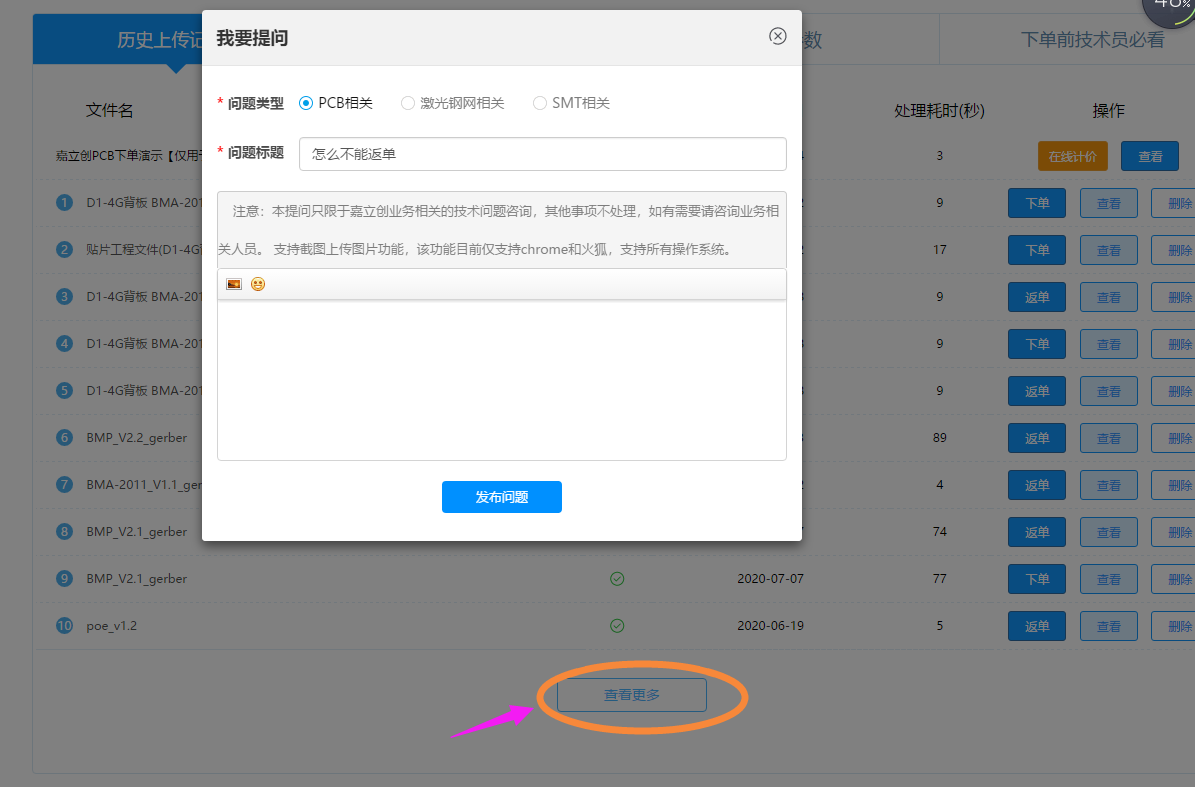Screen dimensions: 1195x787
Task: Click the number 6 badge beside BMP_V2.2_gerber
Action: click(64, 437)
